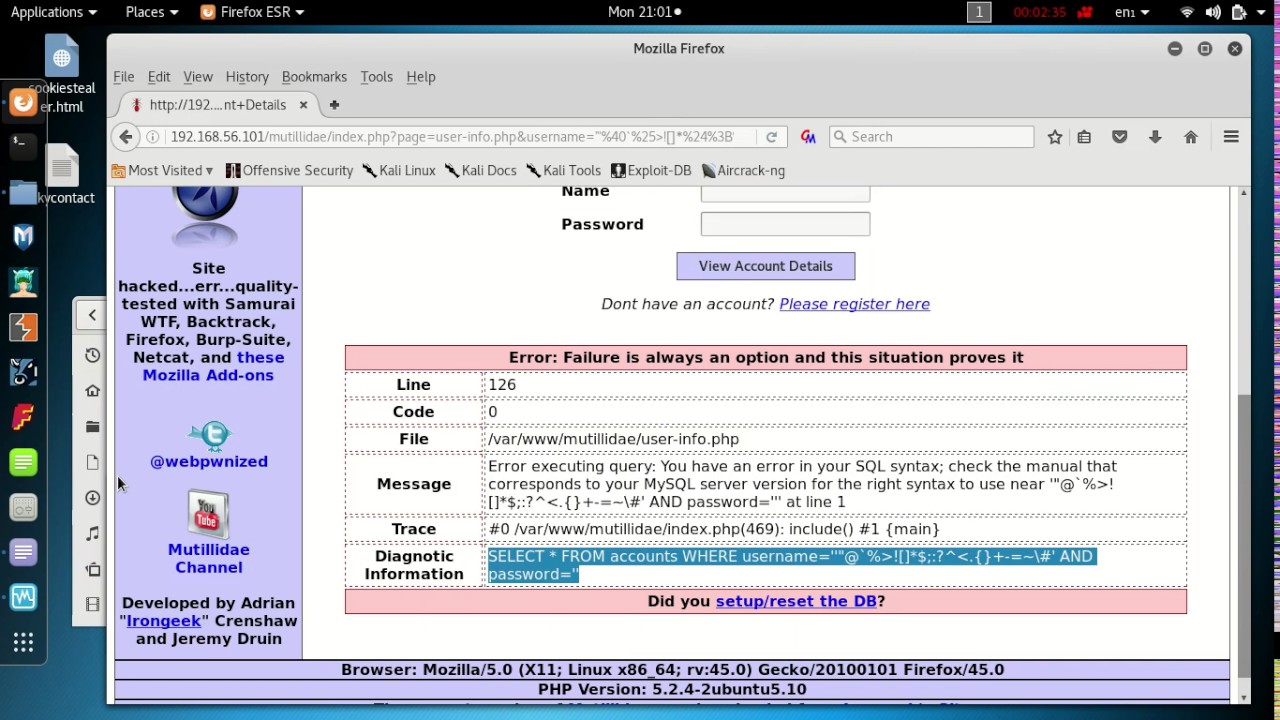The image size is (1280, 720).
Task: Show your bookmarks list icon
Action: tap(1084, 137)
